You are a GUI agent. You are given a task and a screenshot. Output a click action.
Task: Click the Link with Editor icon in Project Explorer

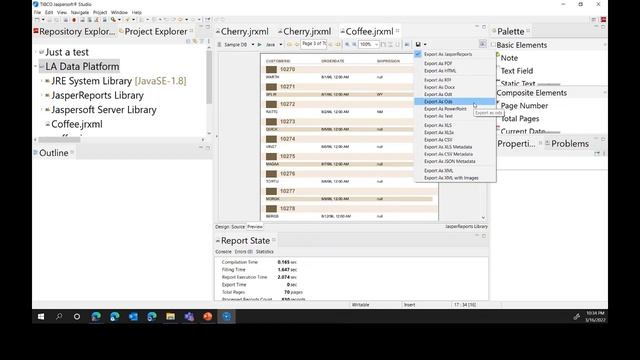[195, 41]
